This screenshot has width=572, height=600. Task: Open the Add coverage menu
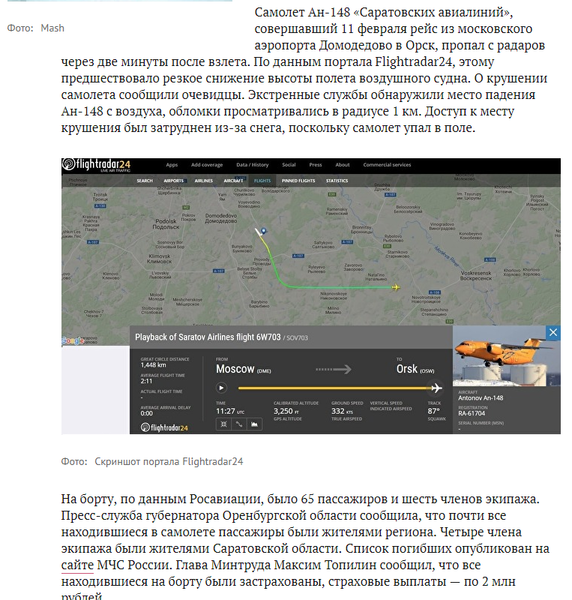tap(207, 165)
